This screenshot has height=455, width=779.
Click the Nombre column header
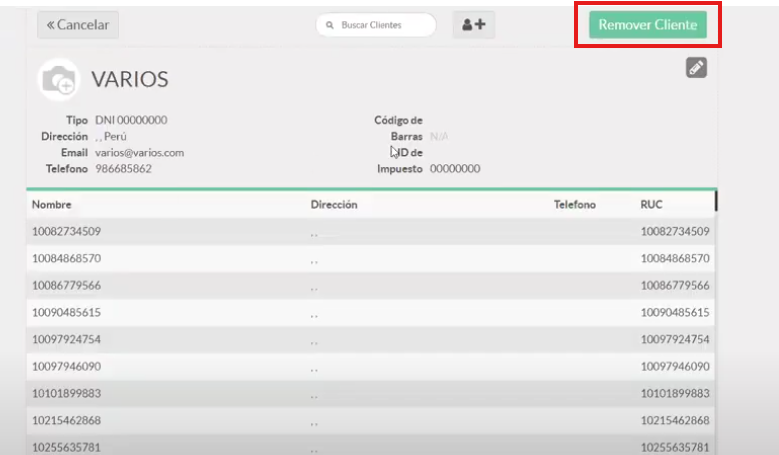(x=51, y=204)
